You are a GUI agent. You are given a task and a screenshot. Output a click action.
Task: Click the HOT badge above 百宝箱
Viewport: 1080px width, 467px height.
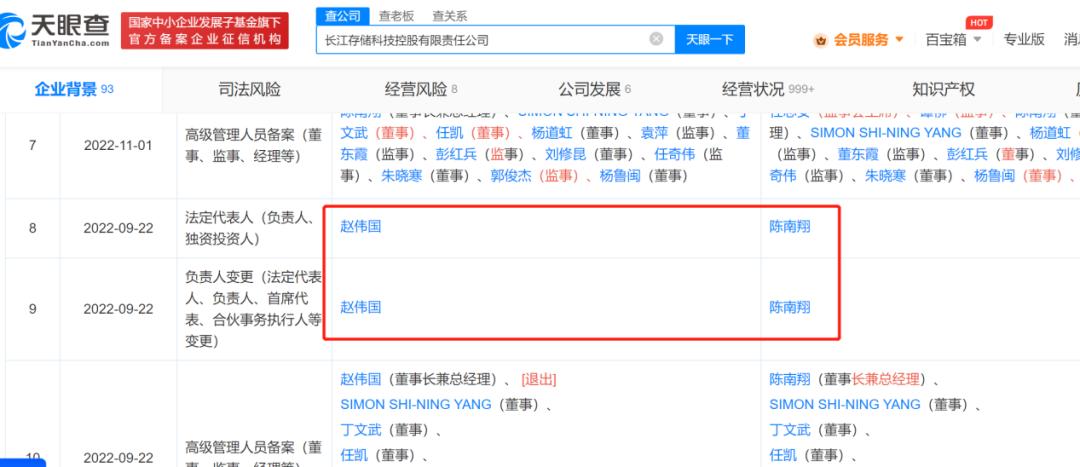click(979, 23)
